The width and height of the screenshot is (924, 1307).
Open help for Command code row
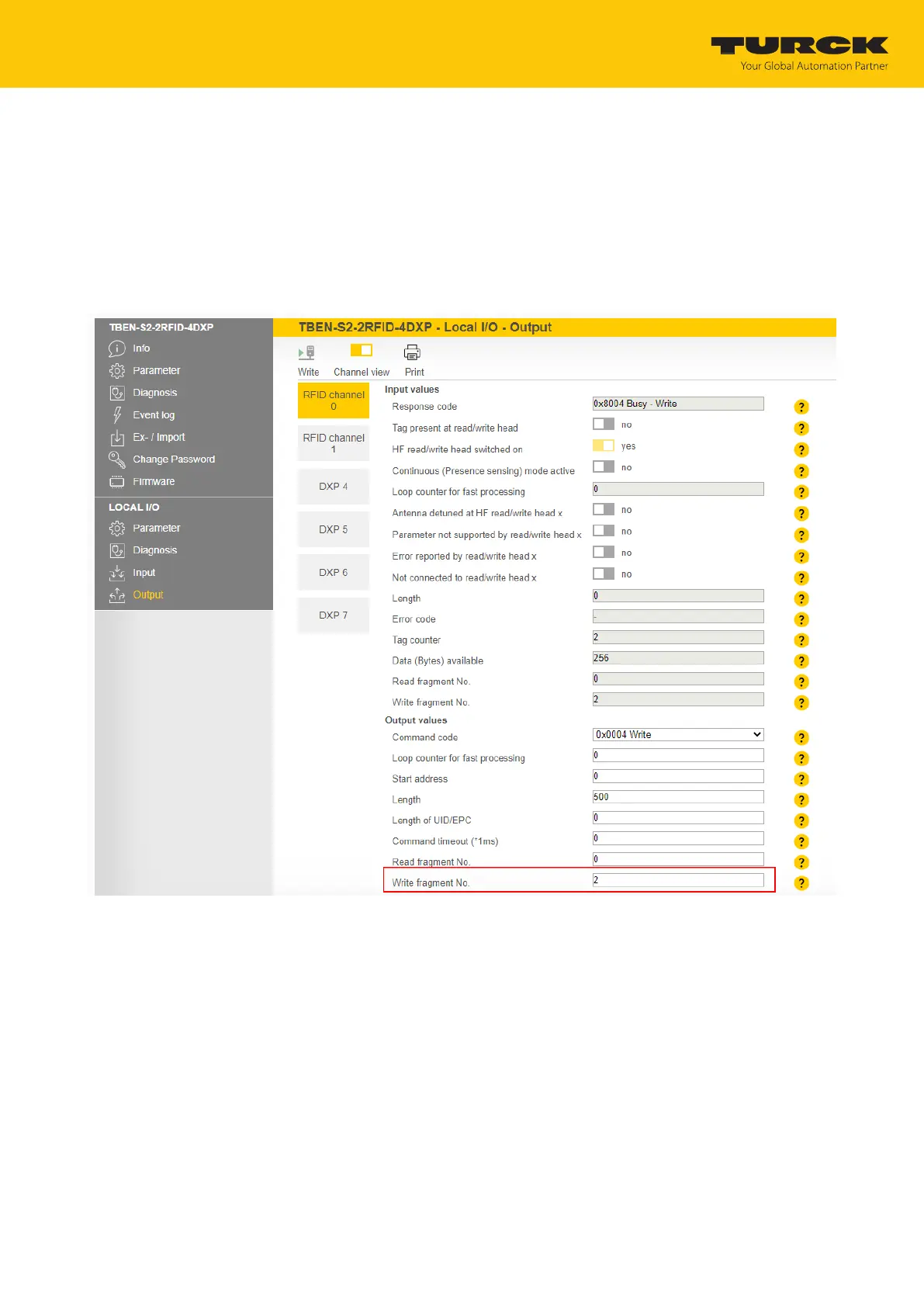[x=801, y=738]
